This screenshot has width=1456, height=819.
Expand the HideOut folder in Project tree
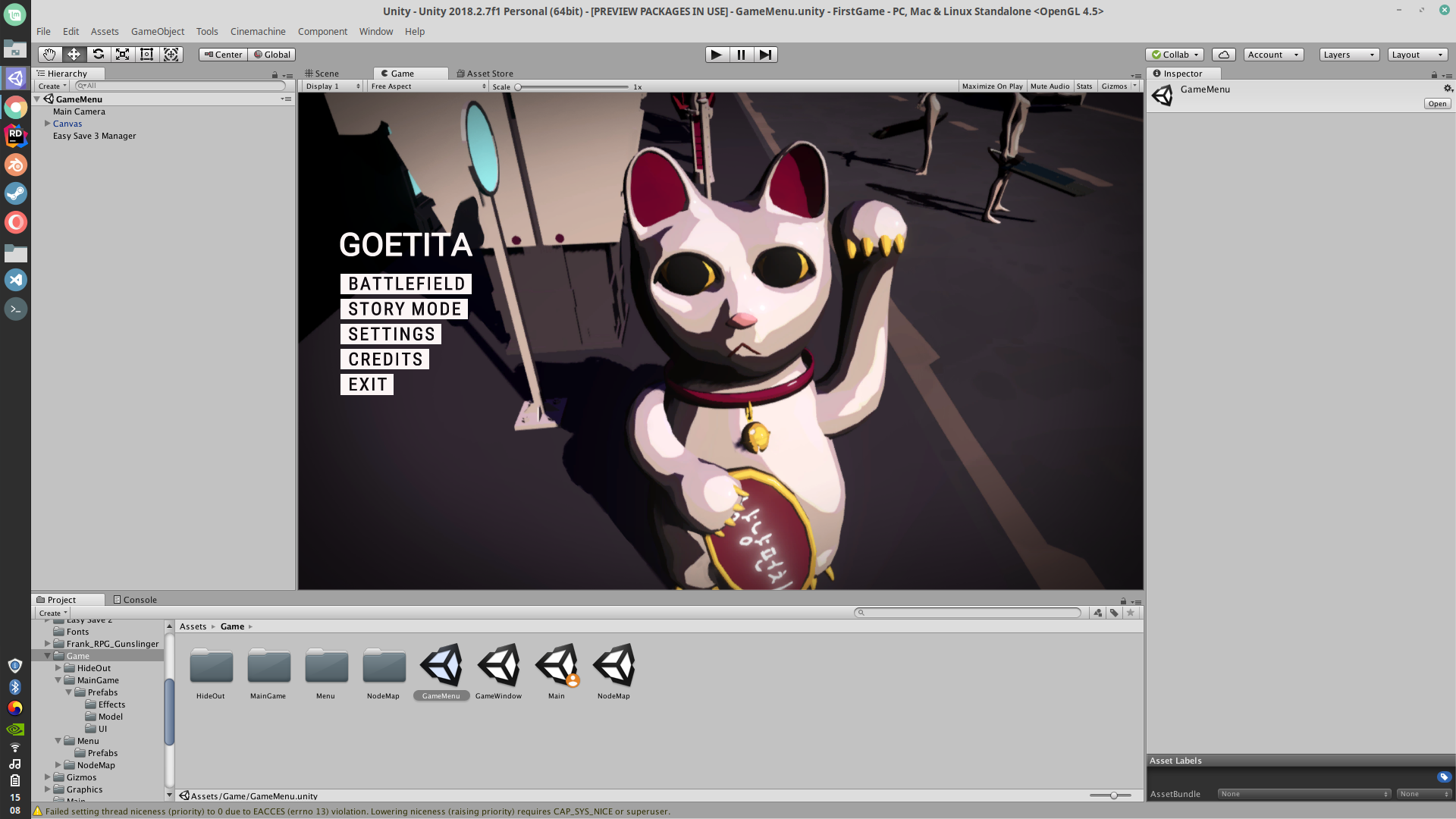click(x=58, y=668)
